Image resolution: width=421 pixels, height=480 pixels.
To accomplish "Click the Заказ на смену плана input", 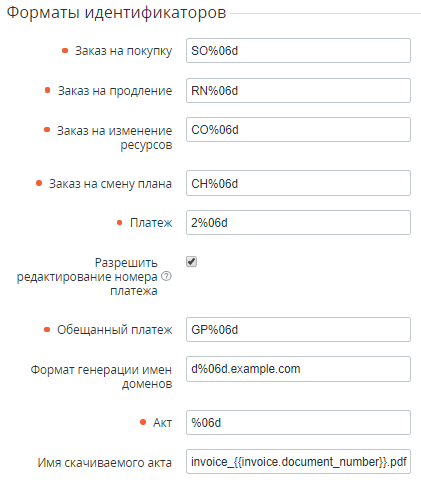I will (298, 183).
